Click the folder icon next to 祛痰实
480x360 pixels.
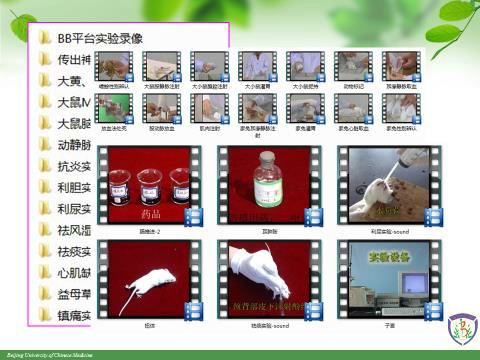[x=45, y=251]
